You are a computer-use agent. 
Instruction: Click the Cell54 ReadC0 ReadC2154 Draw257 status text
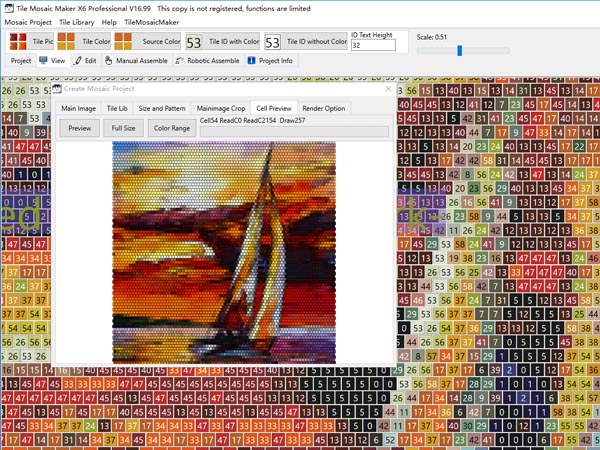(x=253, y=121)
